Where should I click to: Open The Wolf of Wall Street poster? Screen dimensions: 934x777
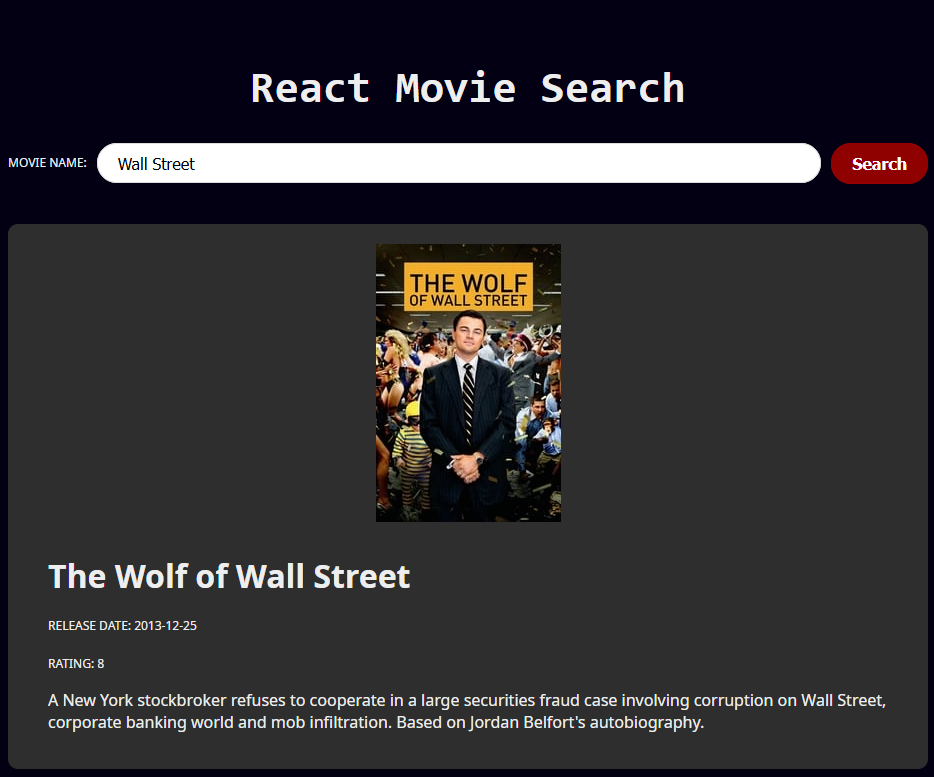pos(468,383)
